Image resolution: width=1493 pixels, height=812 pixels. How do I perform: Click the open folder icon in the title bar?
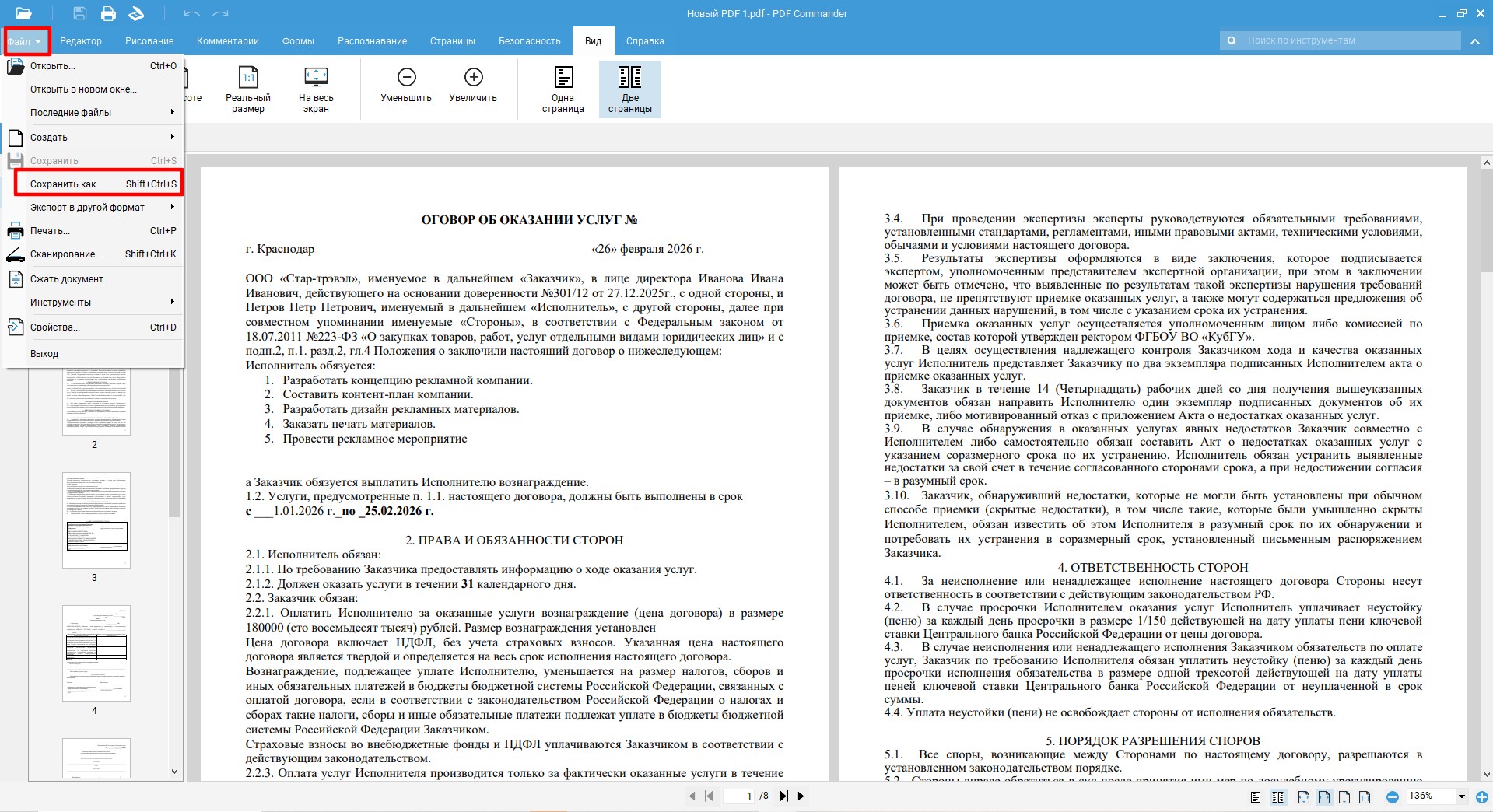click(23, 13)
